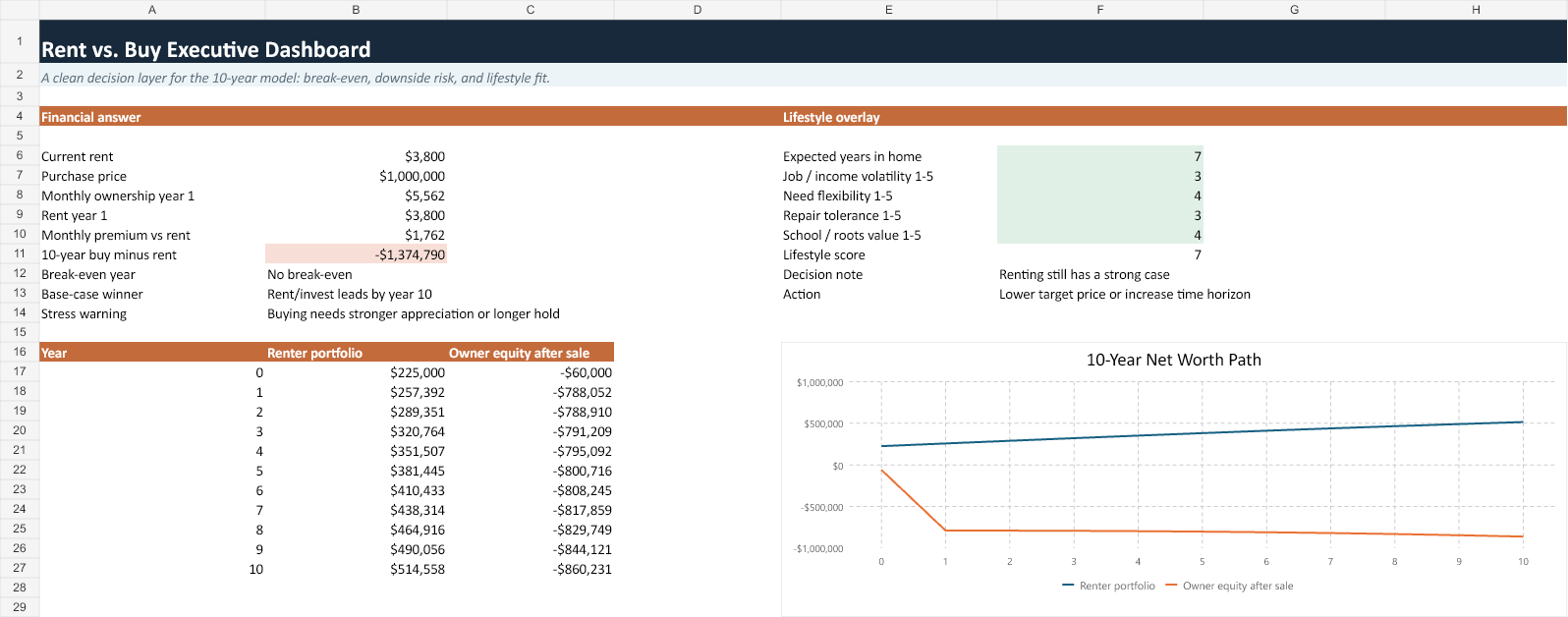Click the Current rent label
Viewport: 1568px width, 617px height.
click(78, 156)
